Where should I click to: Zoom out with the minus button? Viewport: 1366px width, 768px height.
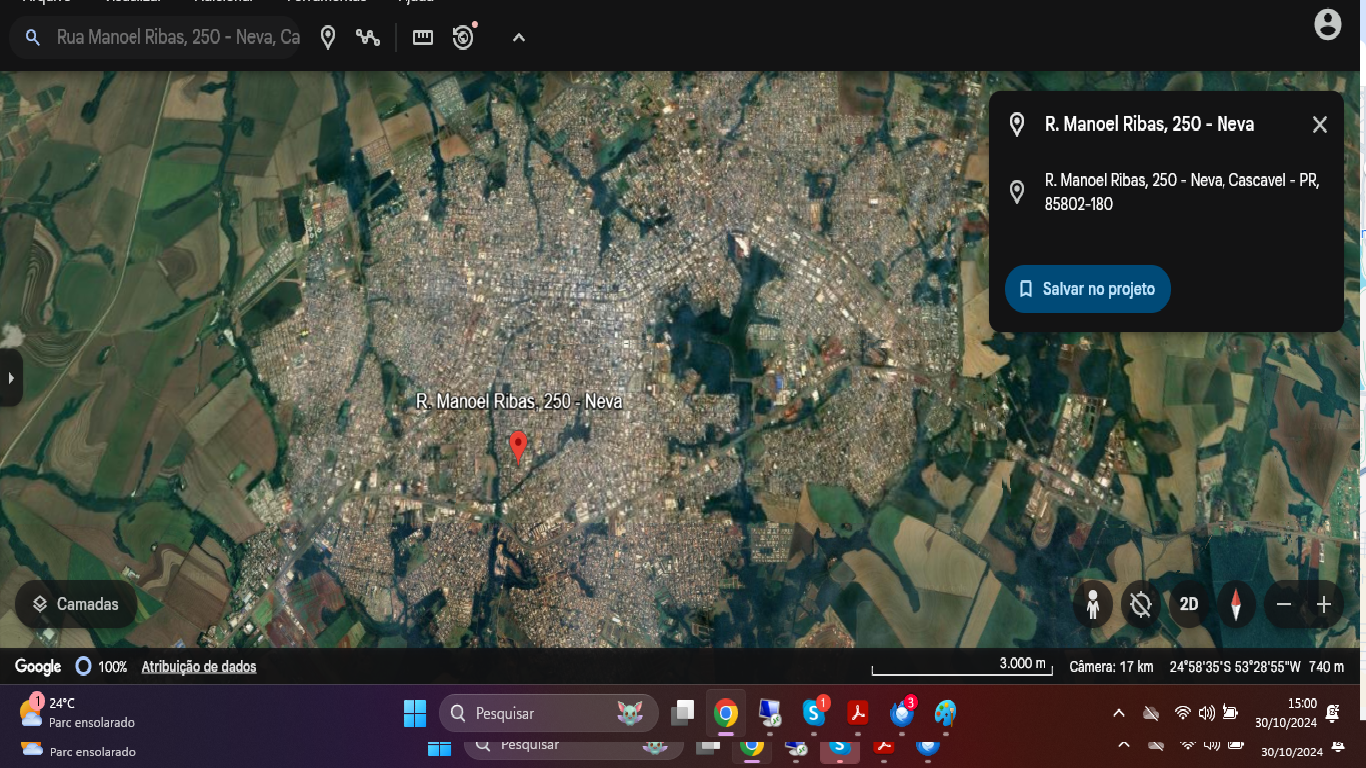point(1284,604)
